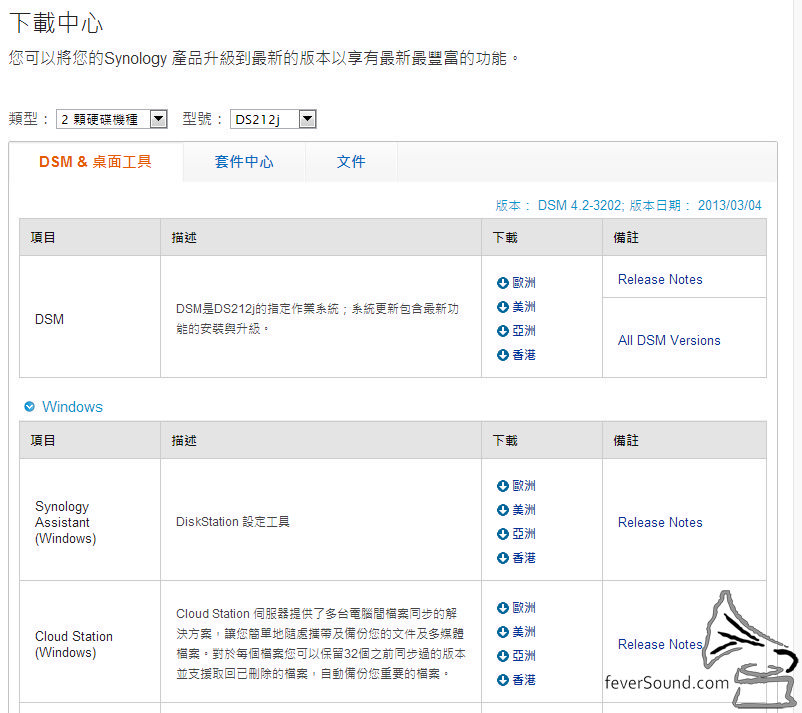This screenshot has width=802, height=713.
Task: Click the 下載中心 page title
Action: coord(56,23)
